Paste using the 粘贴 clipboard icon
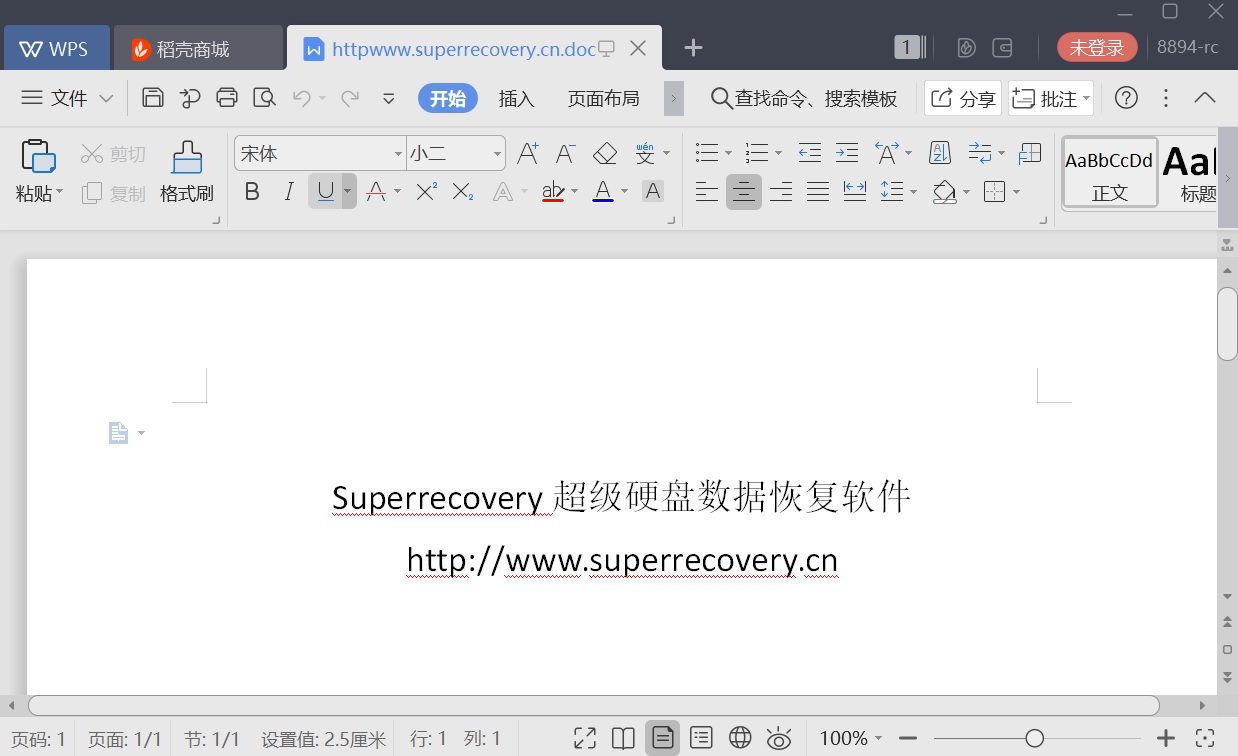Screen dimensions: 1238x756 [37, 157]
